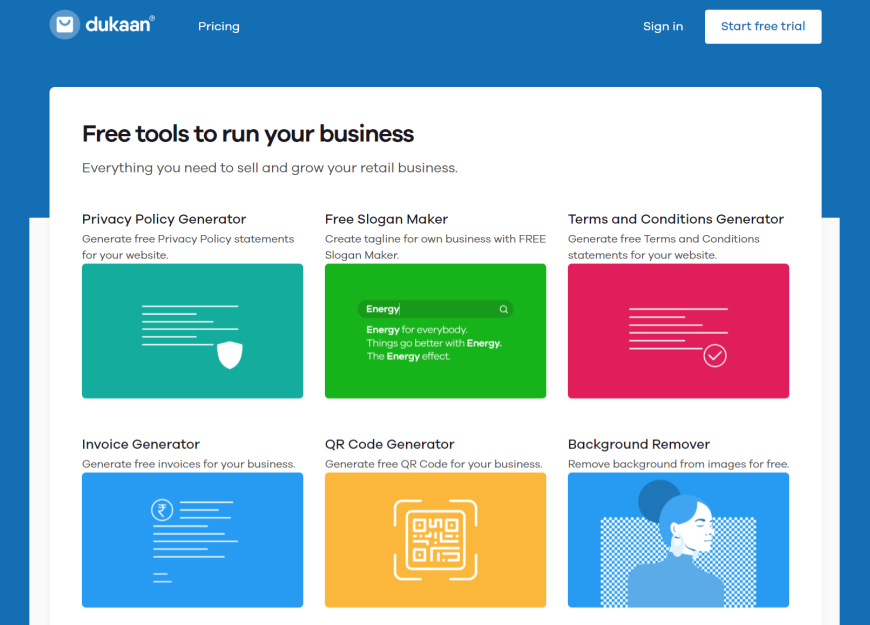Click the dukaan shopping bag logo icon
The image size is (870, 625).
pyautogui.click(x=64, y=25)
